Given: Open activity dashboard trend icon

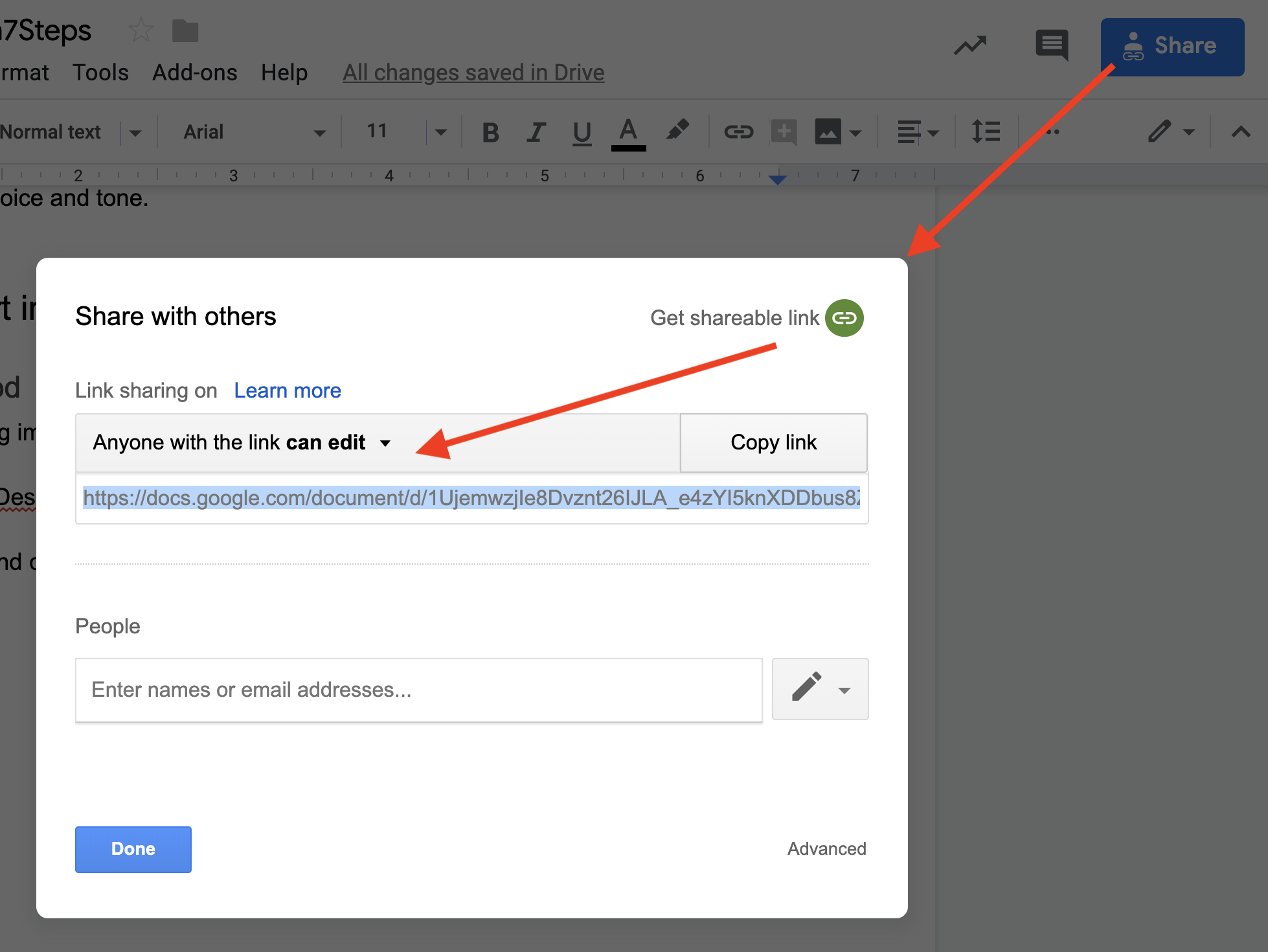Looking at the screenshot, I should click(969, 45).
